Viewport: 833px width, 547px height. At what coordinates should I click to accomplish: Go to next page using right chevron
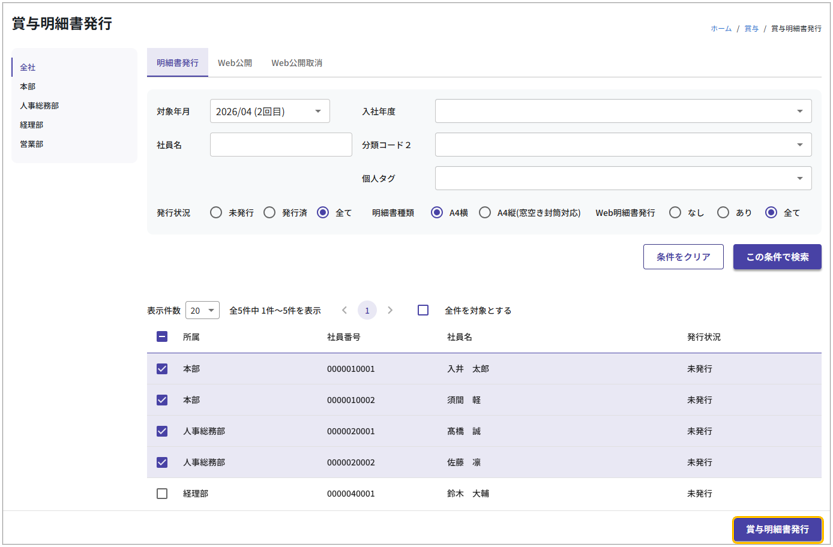coord(390,311)
